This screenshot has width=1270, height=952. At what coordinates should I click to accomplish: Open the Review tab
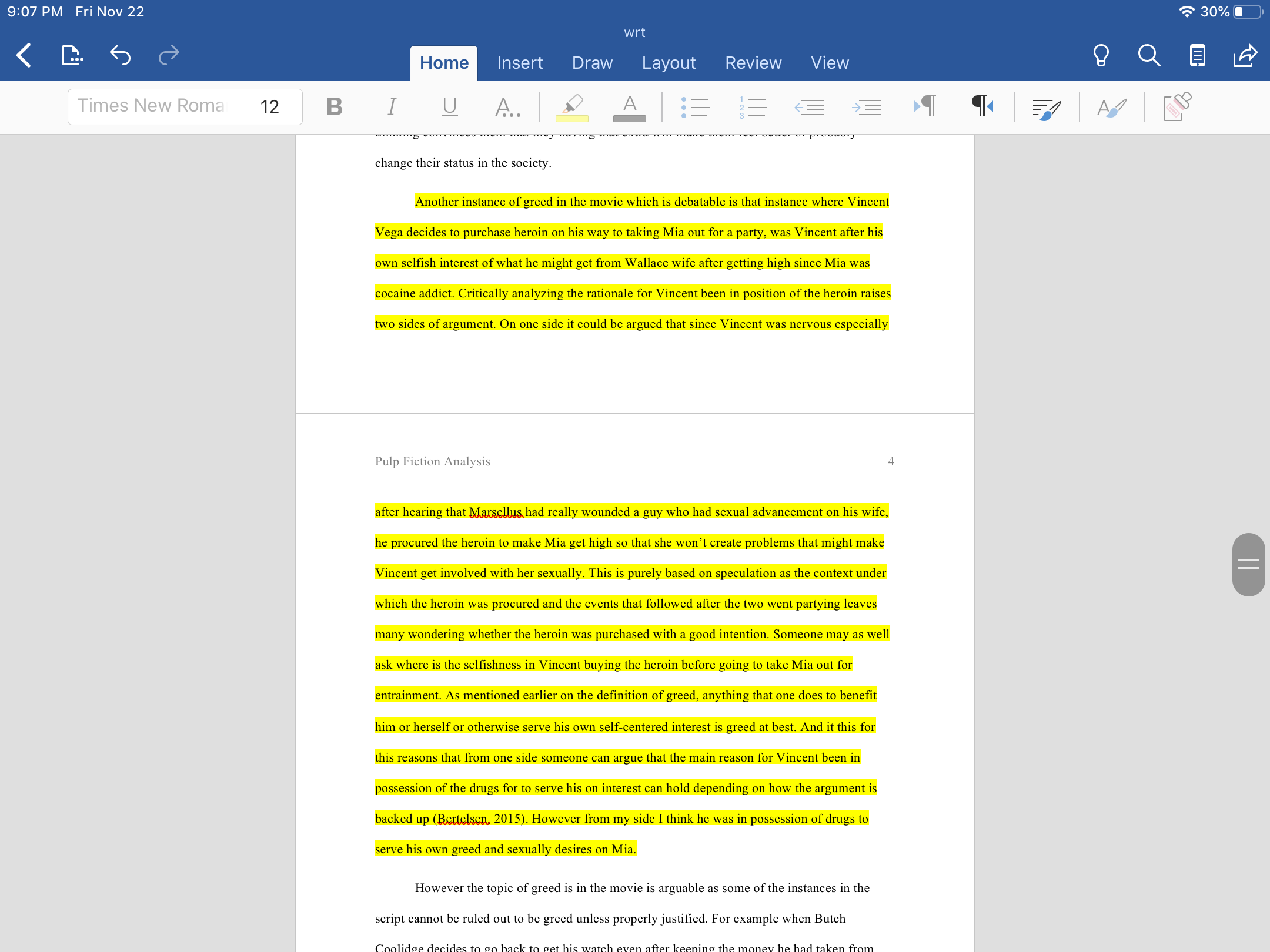tap(753, 63)
